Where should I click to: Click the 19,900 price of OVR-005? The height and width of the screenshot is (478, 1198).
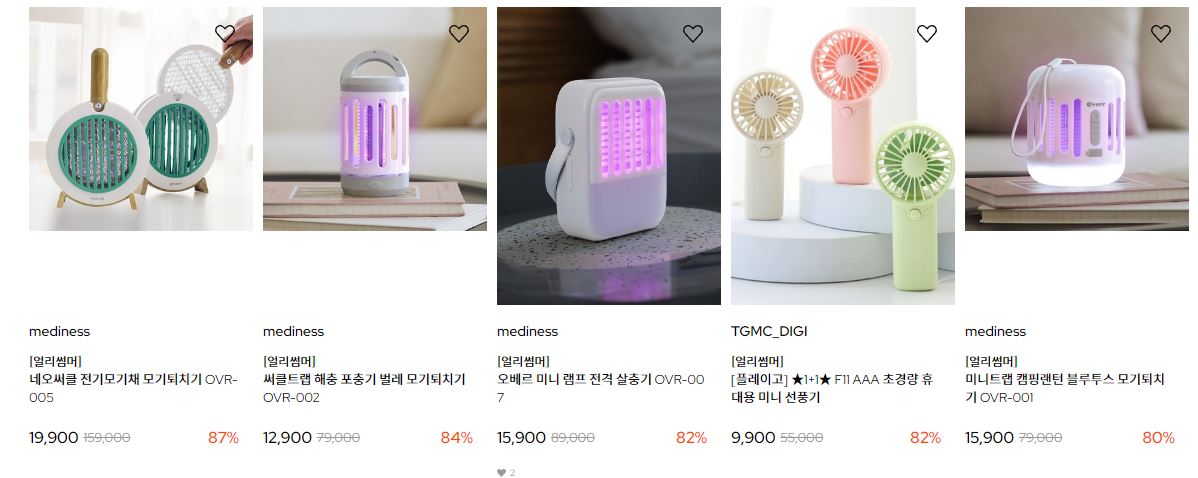click(x=53, y=438)
